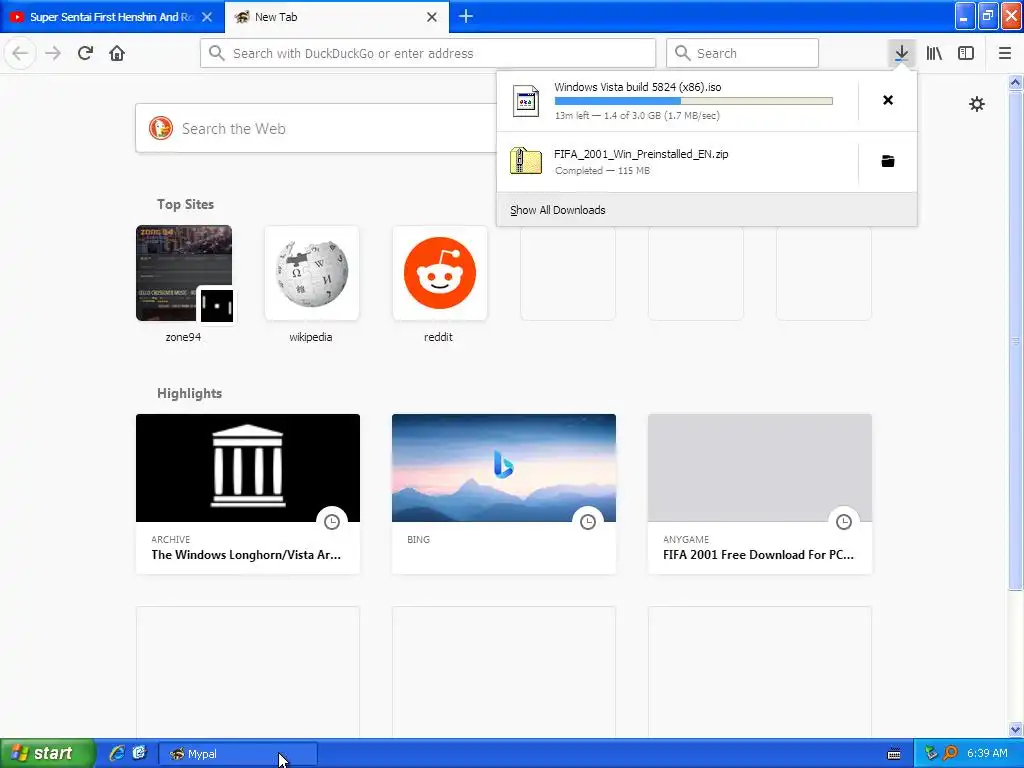Click the FIFA zip archive file icon
The height and width of the screenshot is (768, 1024).
[x=526, y=161]
